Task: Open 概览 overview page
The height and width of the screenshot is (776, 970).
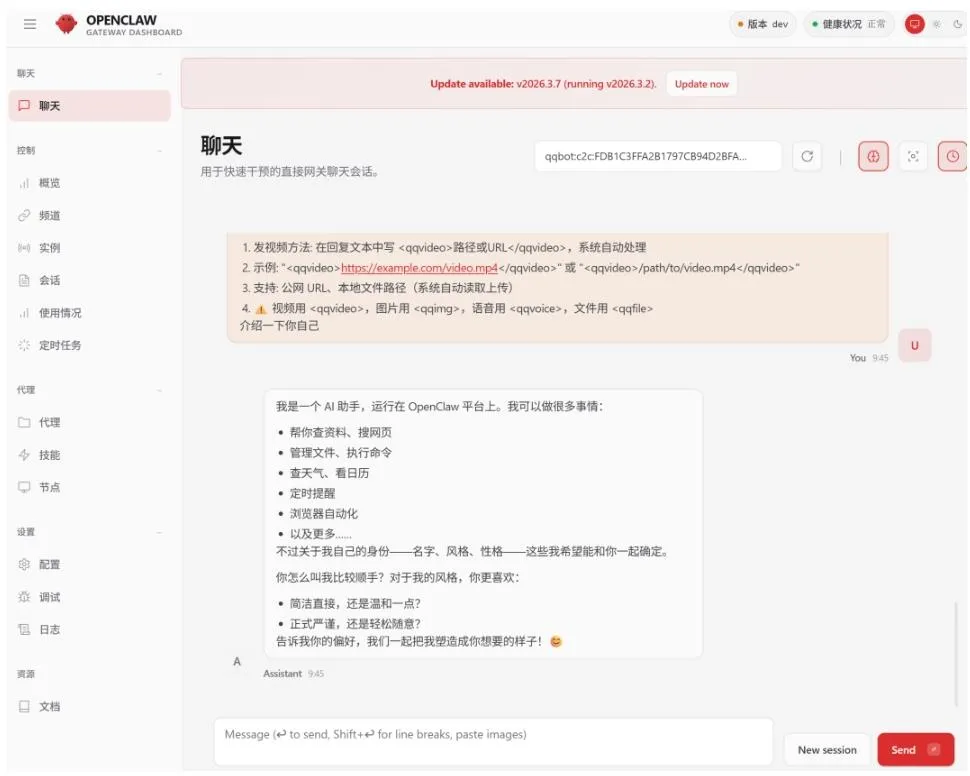Action: 90,183
